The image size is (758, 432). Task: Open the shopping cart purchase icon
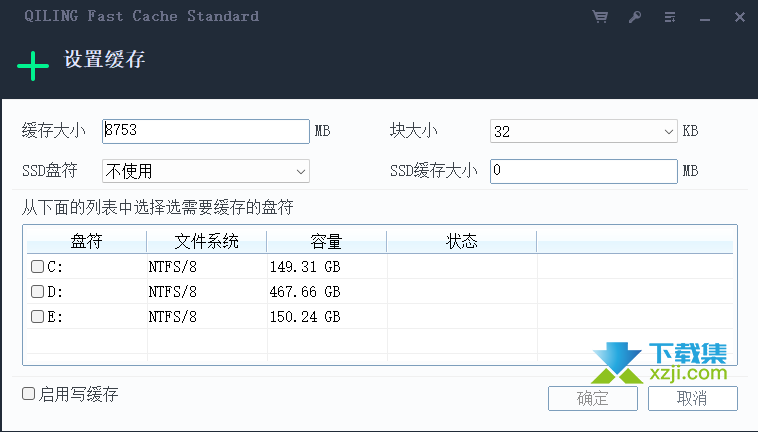click(600, 16)
